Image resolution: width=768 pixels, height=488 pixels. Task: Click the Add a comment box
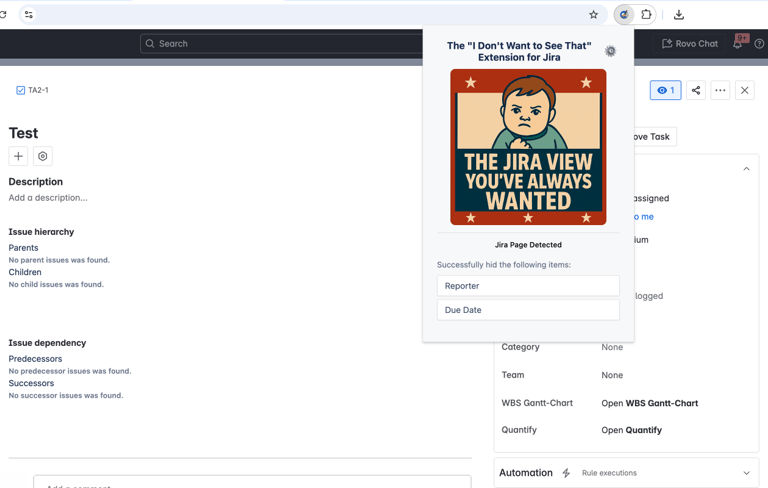pyautogui.click(x=252, y=482)
